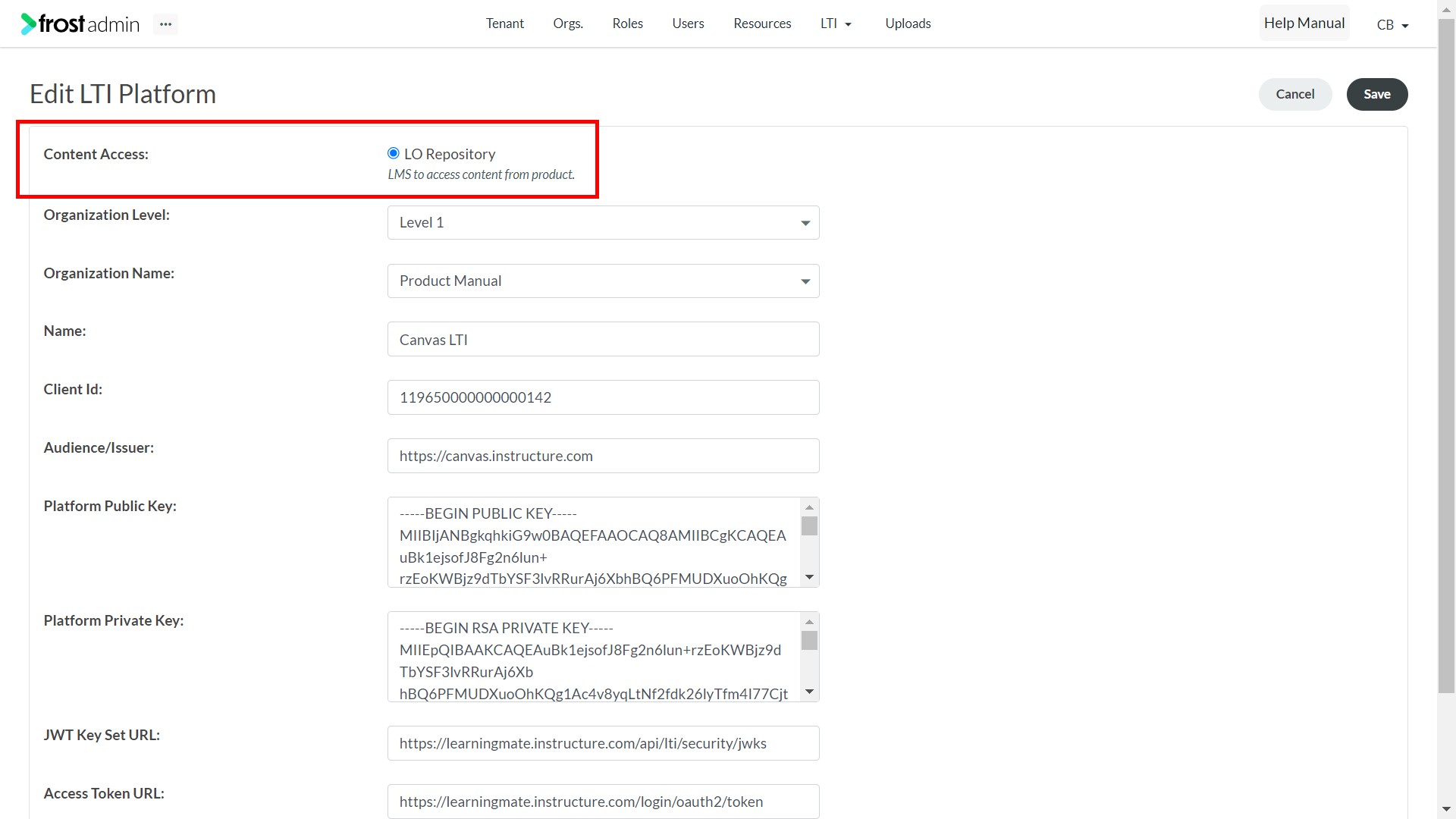The width and height of the screenshot is (1456, 819).
Task: Click the frost admin logo
Action: [x=80, y=24]
